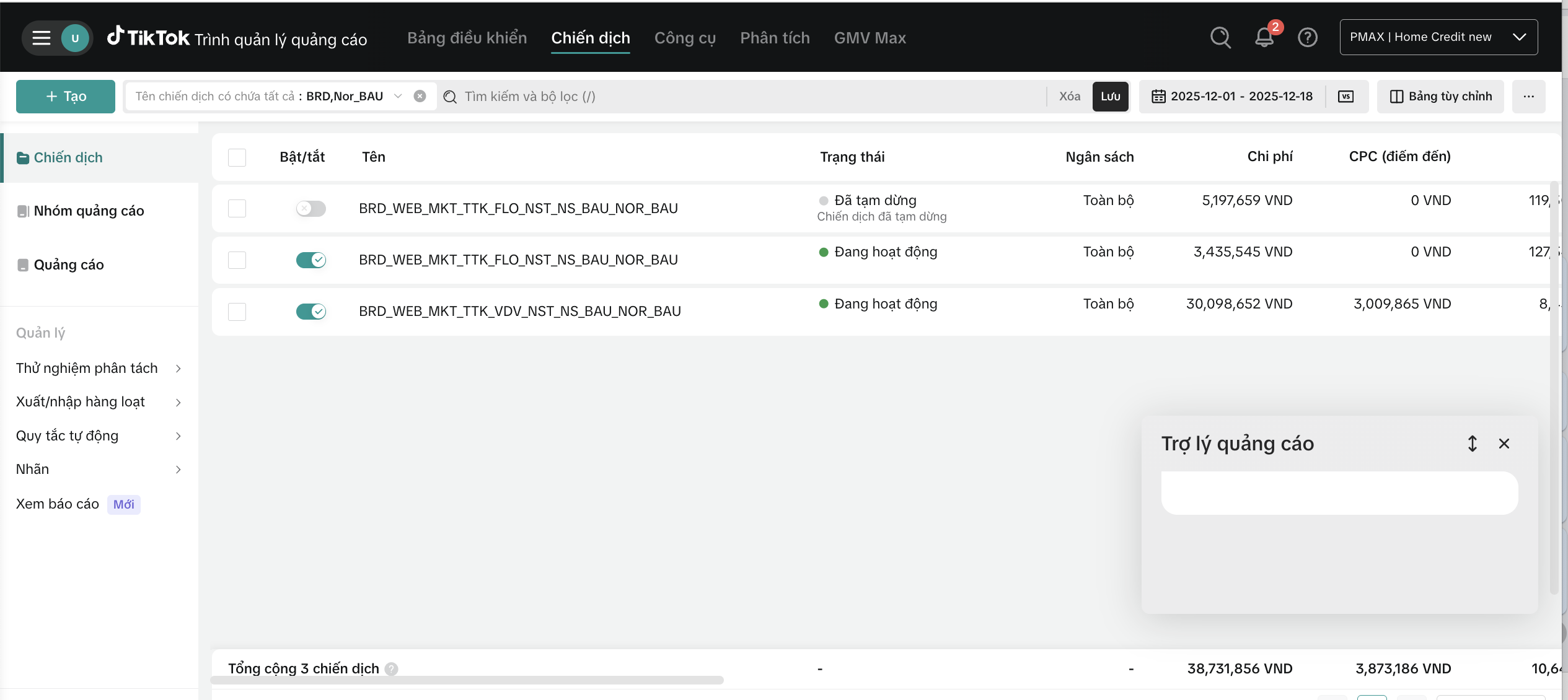Open the help question mark icon
This screenshot has width=1568, height=700.
pyautogui.click(x=1308, y=38)
